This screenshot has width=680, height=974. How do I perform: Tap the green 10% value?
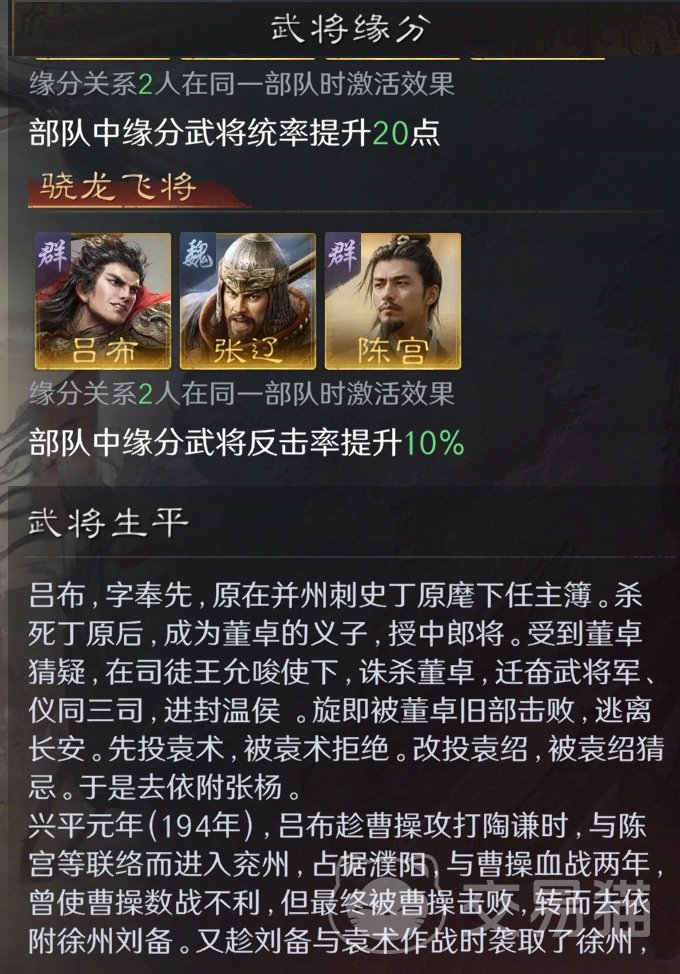pos(434,444)
